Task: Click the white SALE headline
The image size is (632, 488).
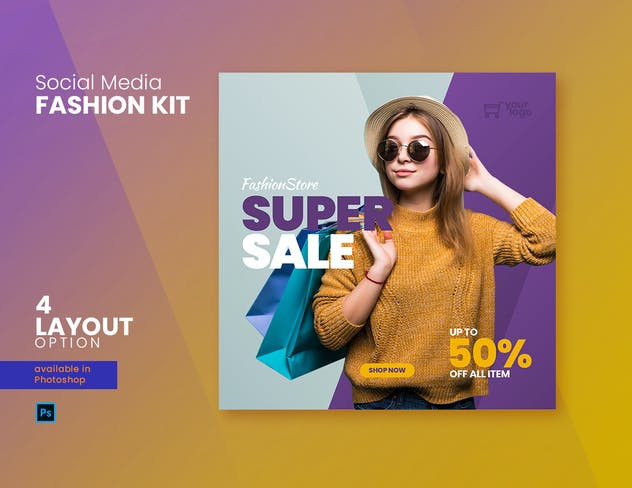Action: click(x=298, y=252)
